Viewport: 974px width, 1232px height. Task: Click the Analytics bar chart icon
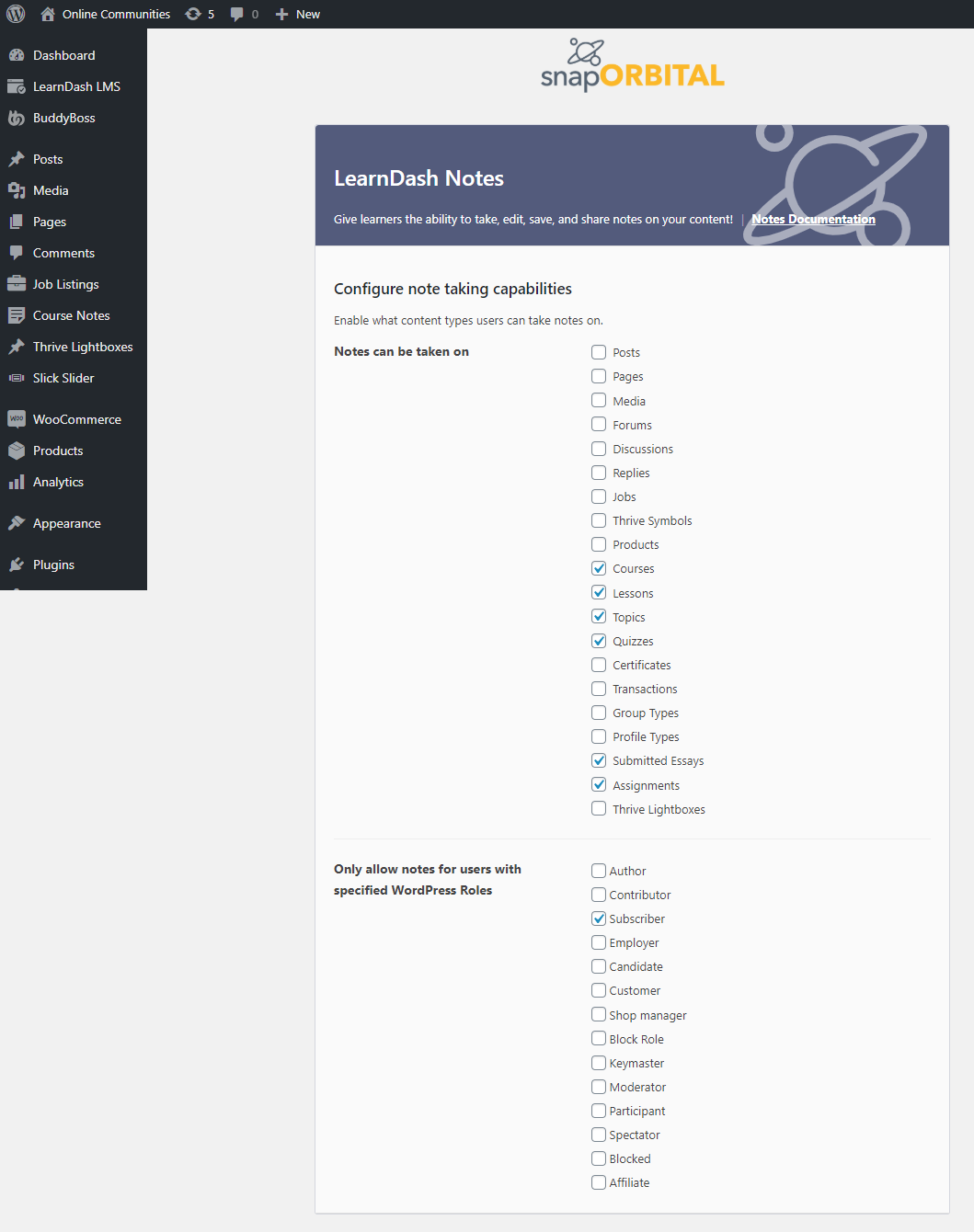point(17,482)
